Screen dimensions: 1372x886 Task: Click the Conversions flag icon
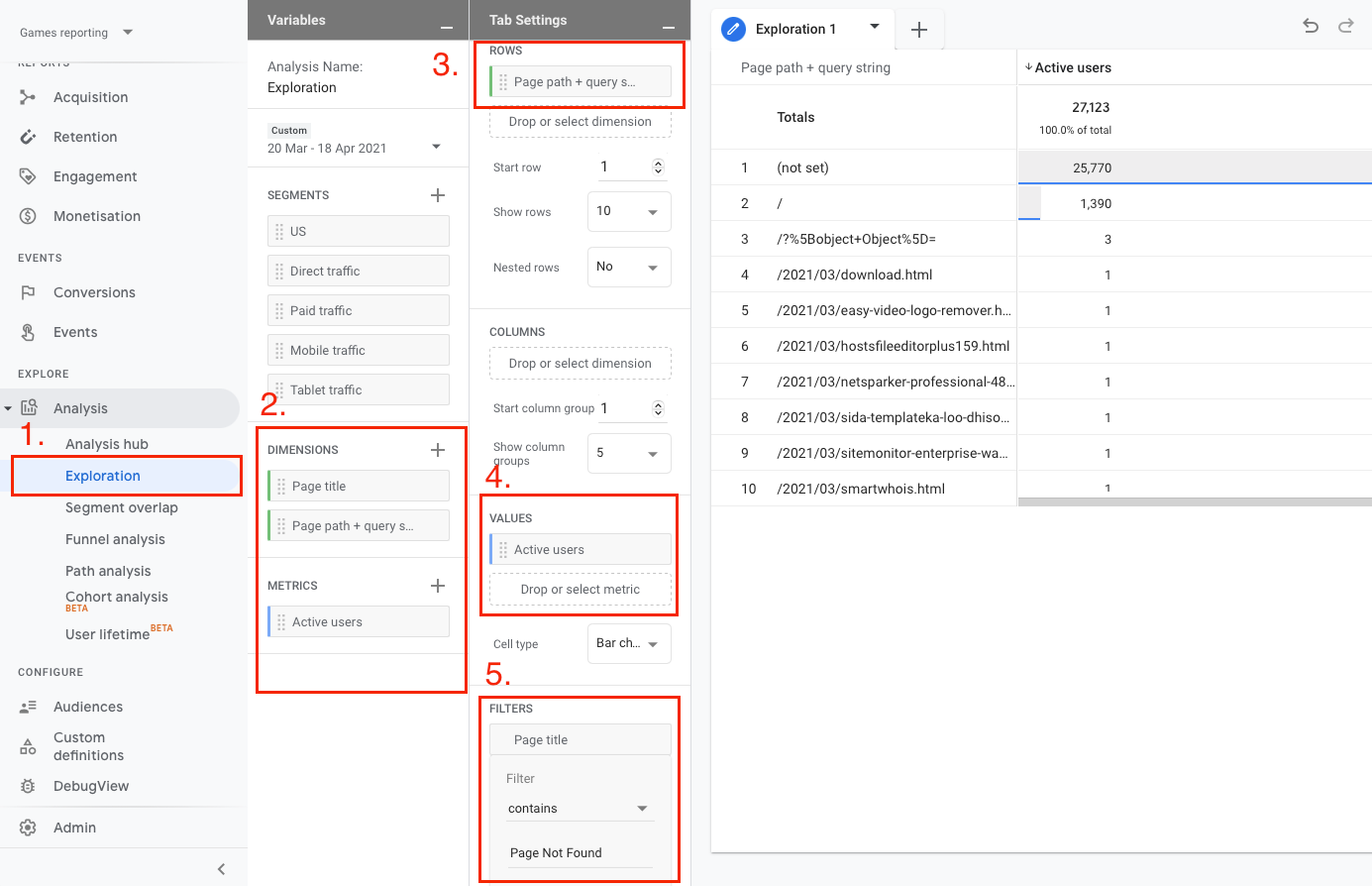pyautogui.click(x=28, y=292)
